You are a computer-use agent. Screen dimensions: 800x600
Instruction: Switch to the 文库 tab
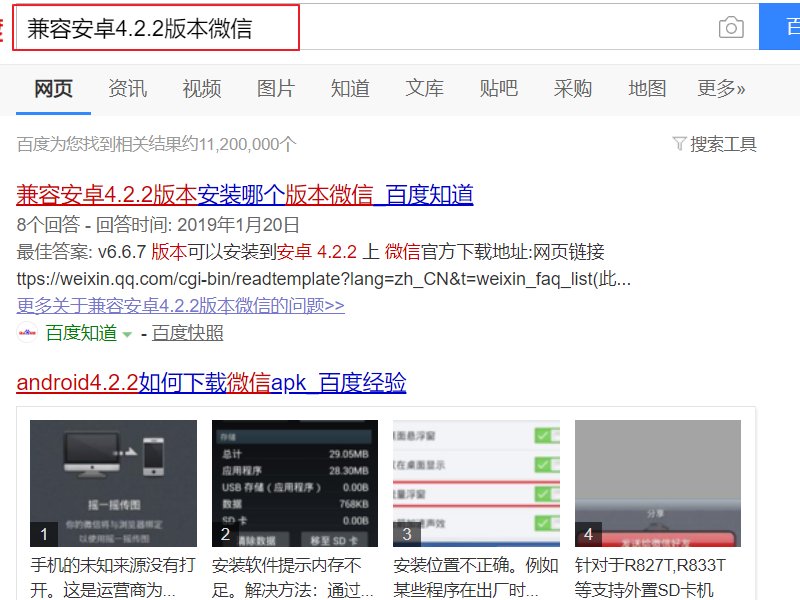424,88
